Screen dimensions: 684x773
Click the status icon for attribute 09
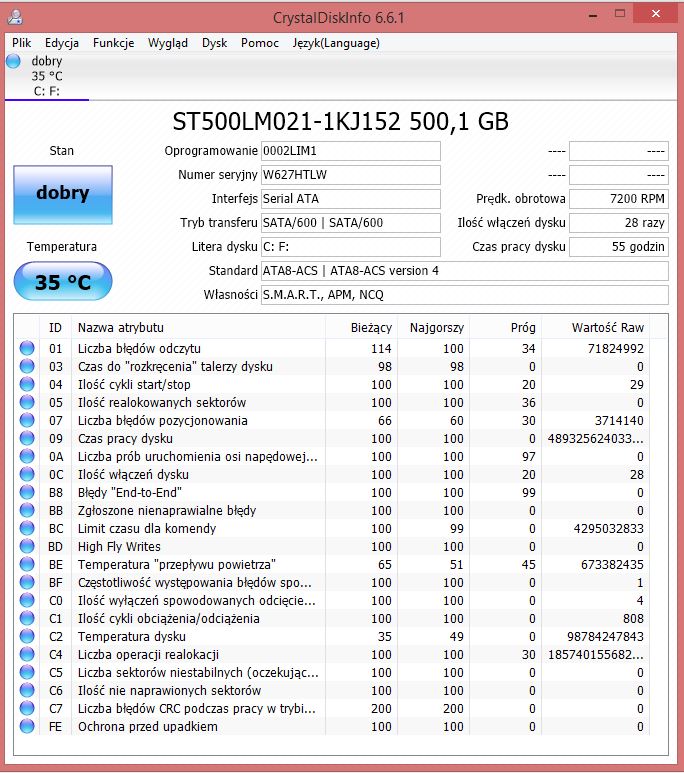click(x=27, y=438)
